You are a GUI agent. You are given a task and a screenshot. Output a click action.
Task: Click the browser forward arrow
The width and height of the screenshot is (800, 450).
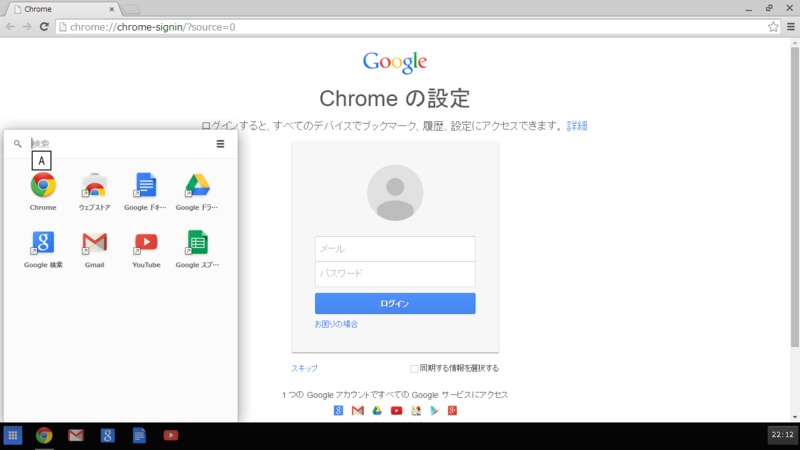click(x=27, y=27)
